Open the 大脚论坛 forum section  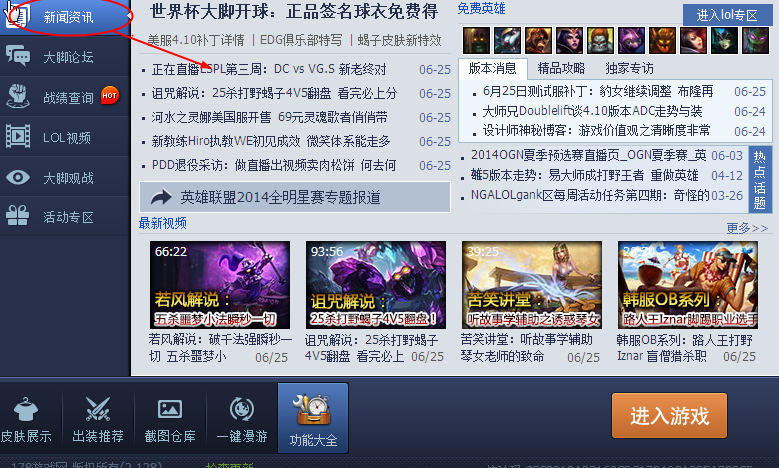pyautogui.click(x=65, y=57)
